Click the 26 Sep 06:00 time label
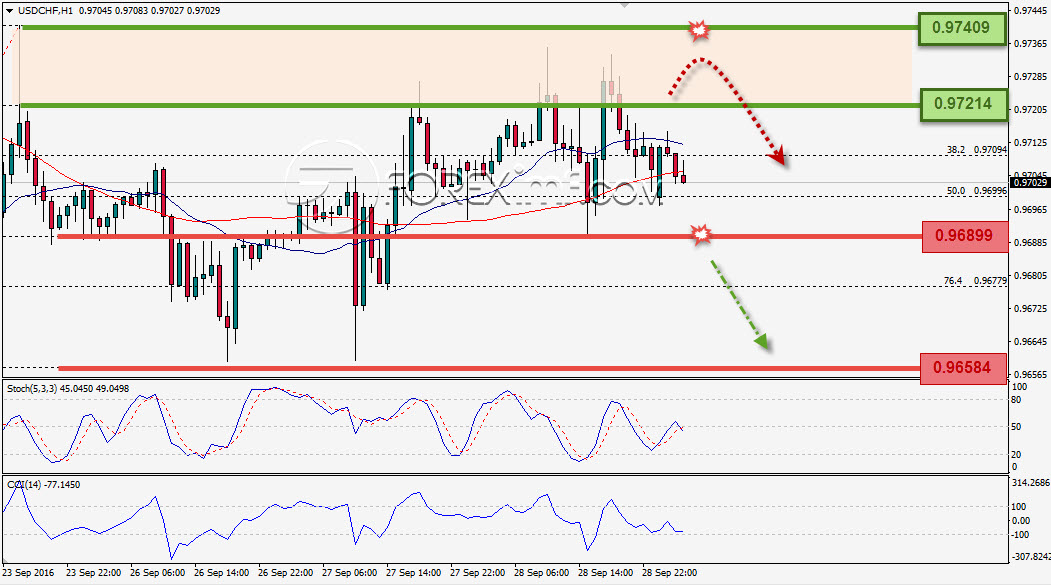1051x585 pixels. (157, 573)
